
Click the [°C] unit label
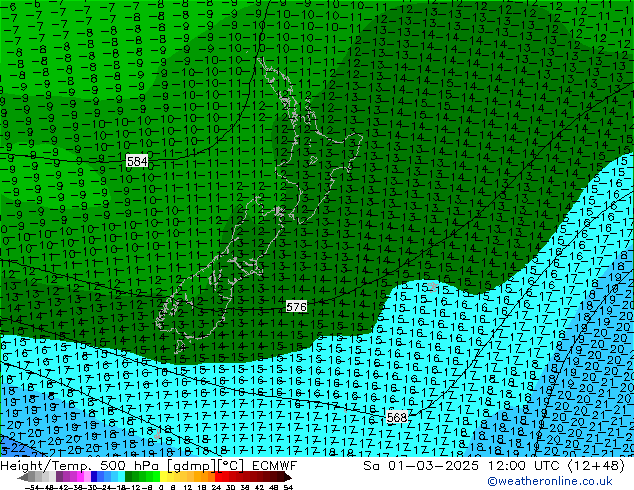tap(226, 467)
